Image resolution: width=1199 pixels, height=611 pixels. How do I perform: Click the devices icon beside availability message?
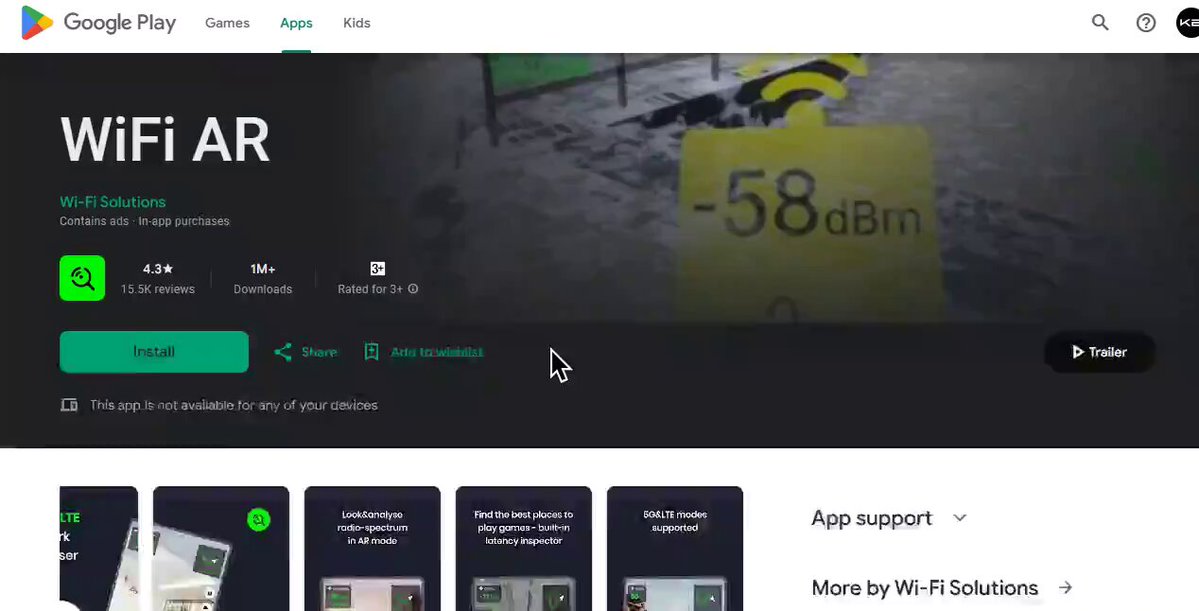click(69, 405)
